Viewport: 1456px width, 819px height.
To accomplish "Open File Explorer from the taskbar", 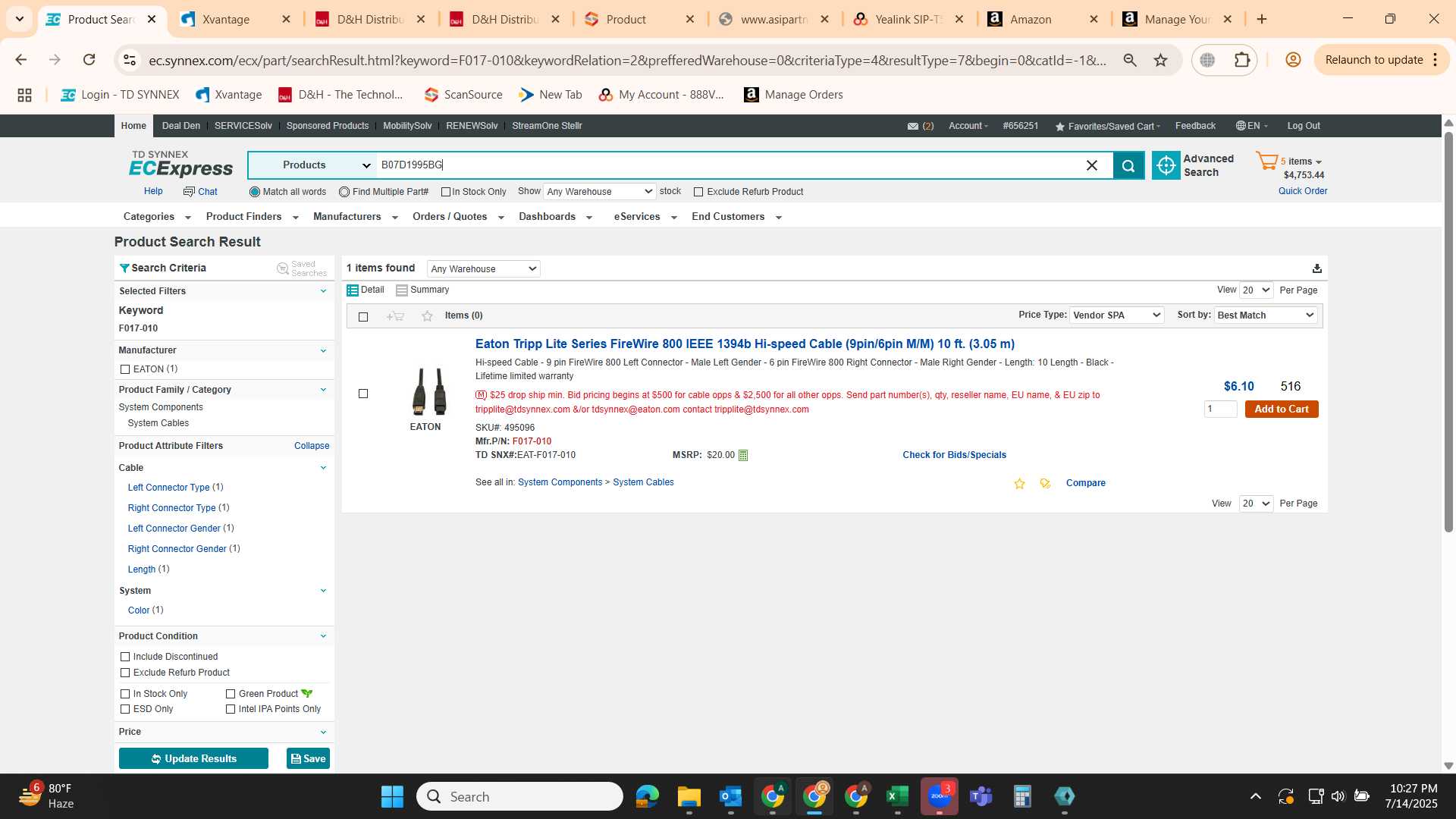I will (689, 796).
